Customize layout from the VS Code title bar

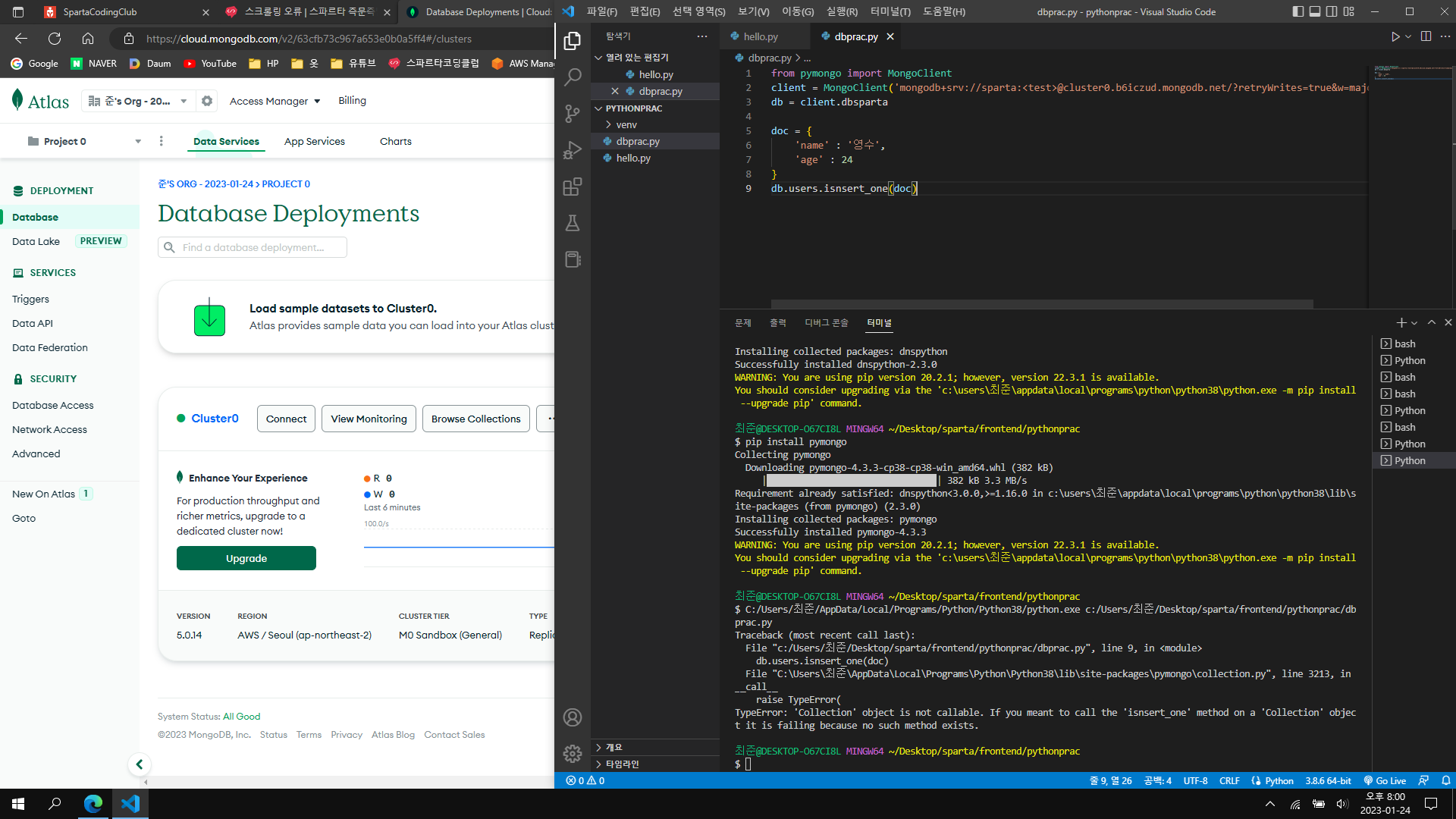1348,11
